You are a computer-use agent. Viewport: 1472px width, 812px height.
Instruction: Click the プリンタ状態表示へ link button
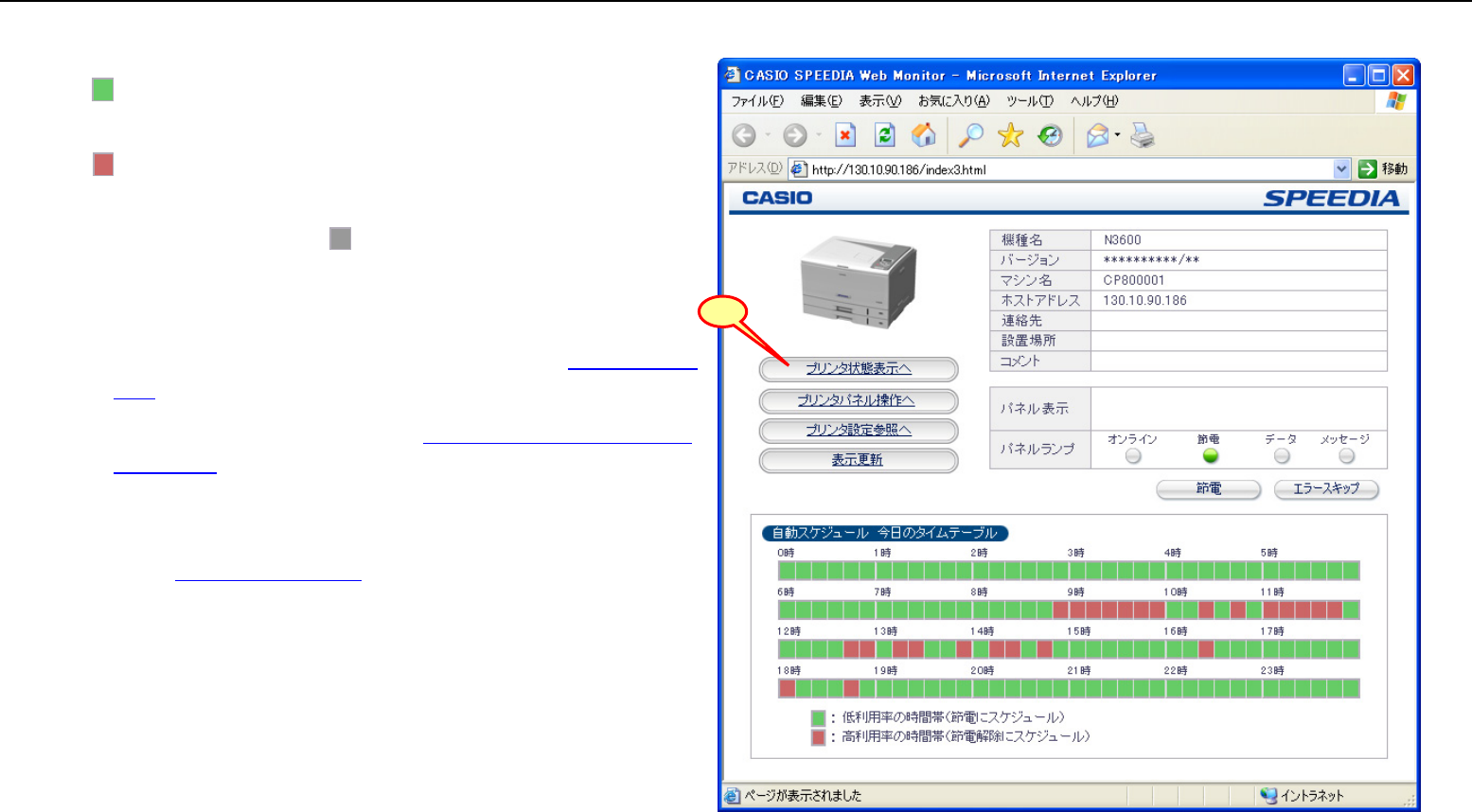click(859, 369)
